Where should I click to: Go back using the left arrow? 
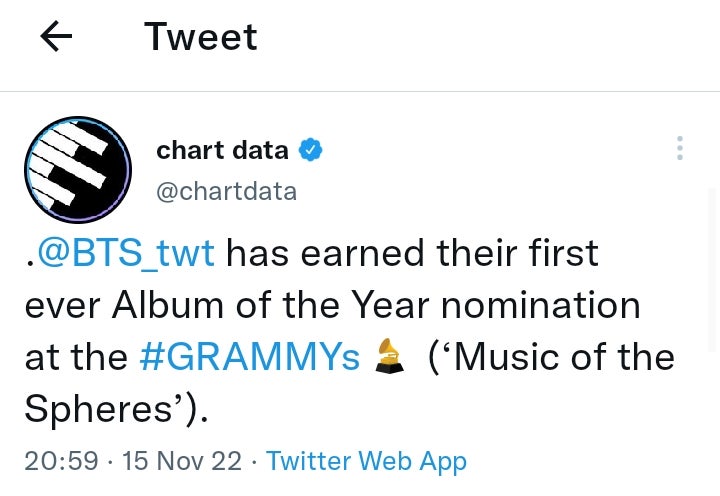click(56, 38)
